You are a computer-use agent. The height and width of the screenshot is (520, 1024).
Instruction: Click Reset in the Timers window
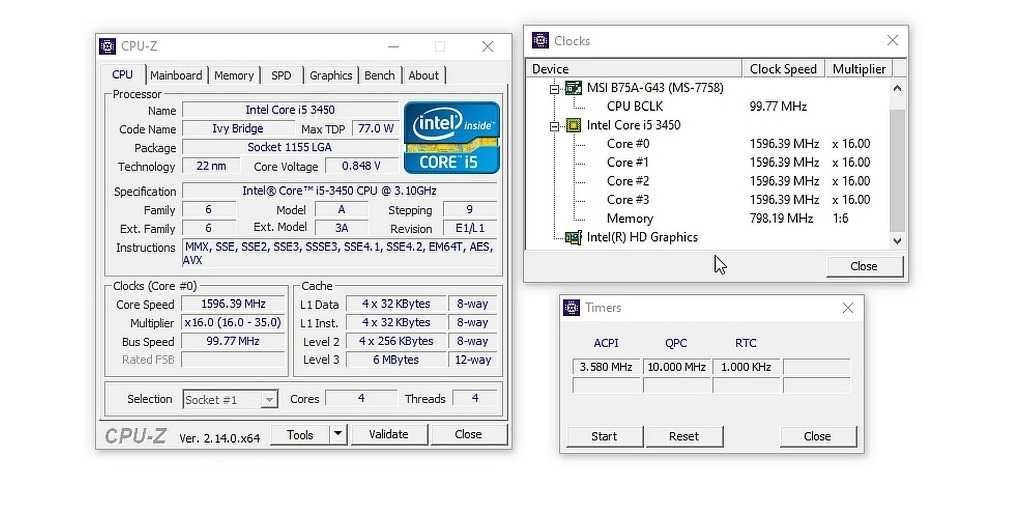(684, 436)
